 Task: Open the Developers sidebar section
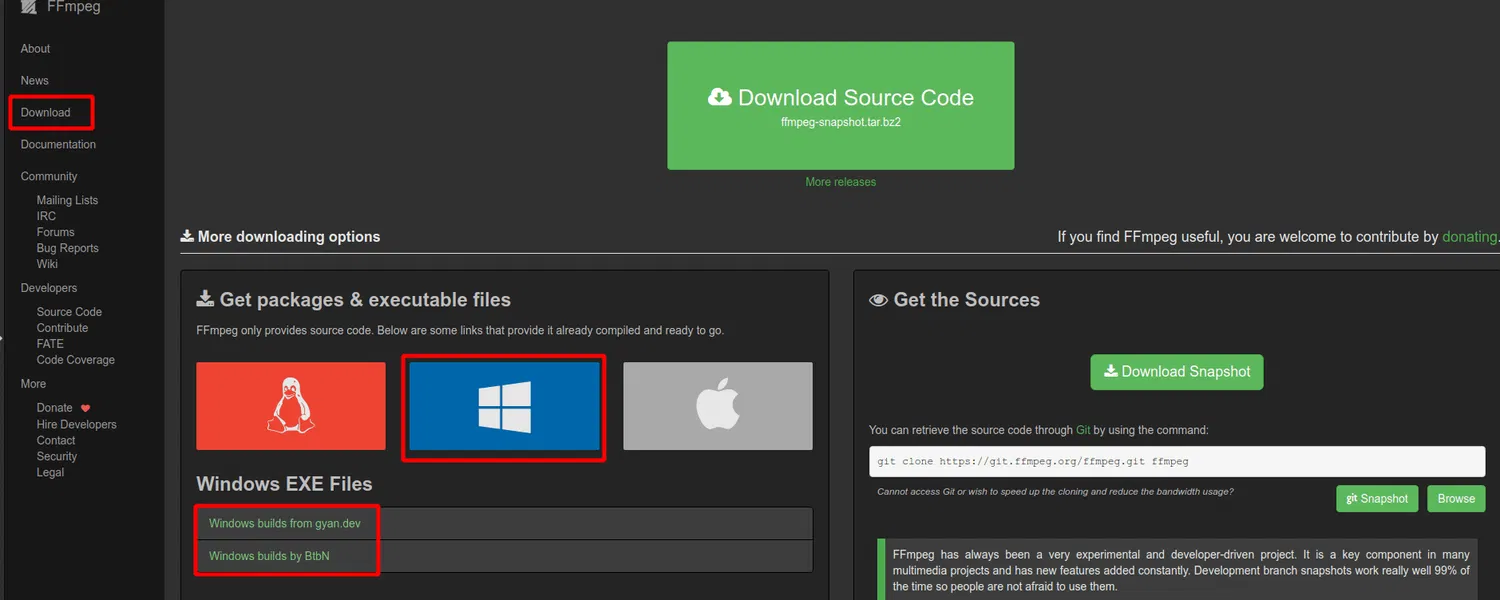tap(49, 288)
